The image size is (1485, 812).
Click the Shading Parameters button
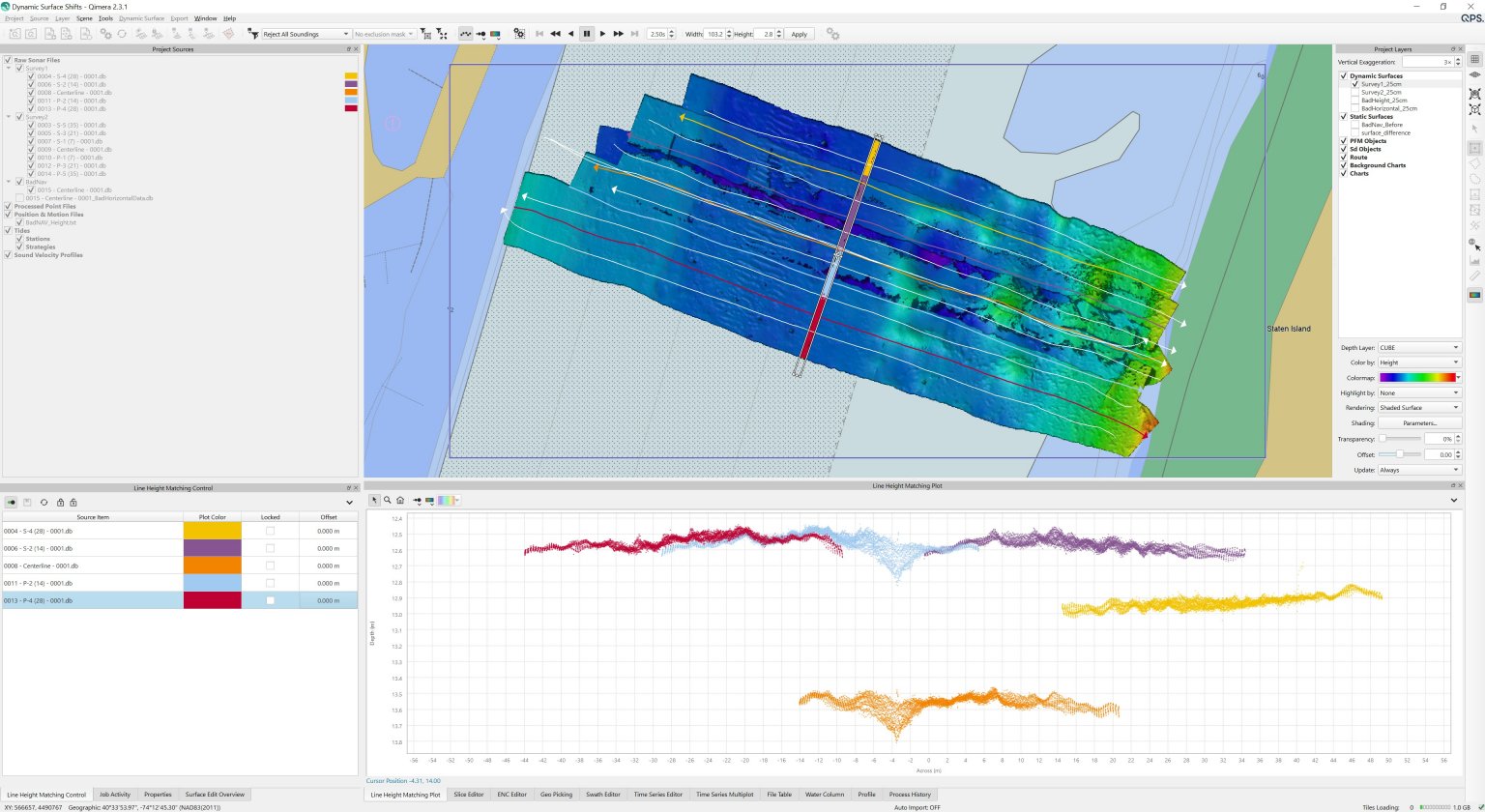click(1418, 423)
